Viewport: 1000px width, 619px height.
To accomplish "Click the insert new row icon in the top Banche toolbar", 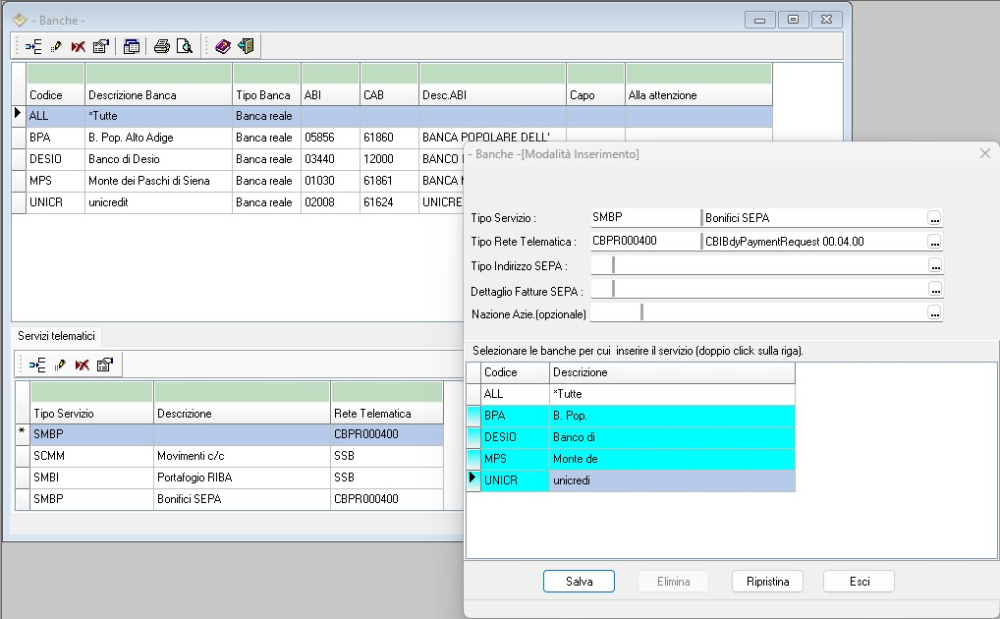I will (x=33, y=46).
